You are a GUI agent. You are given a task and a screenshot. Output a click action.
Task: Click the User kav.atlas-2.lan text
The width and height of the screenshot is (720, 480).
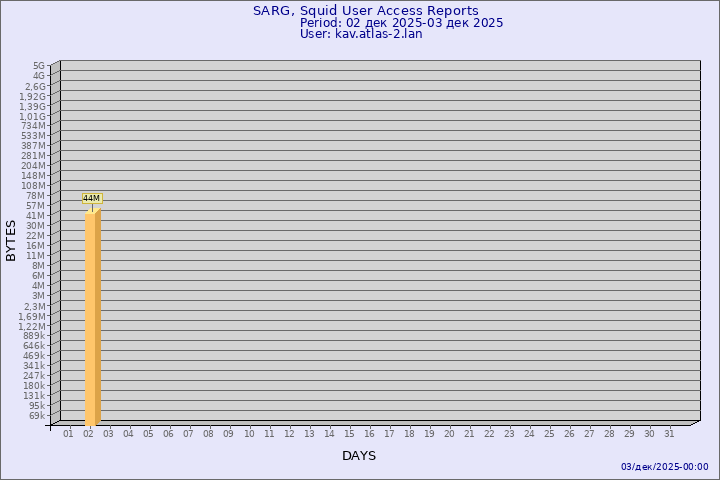point(361,34)
